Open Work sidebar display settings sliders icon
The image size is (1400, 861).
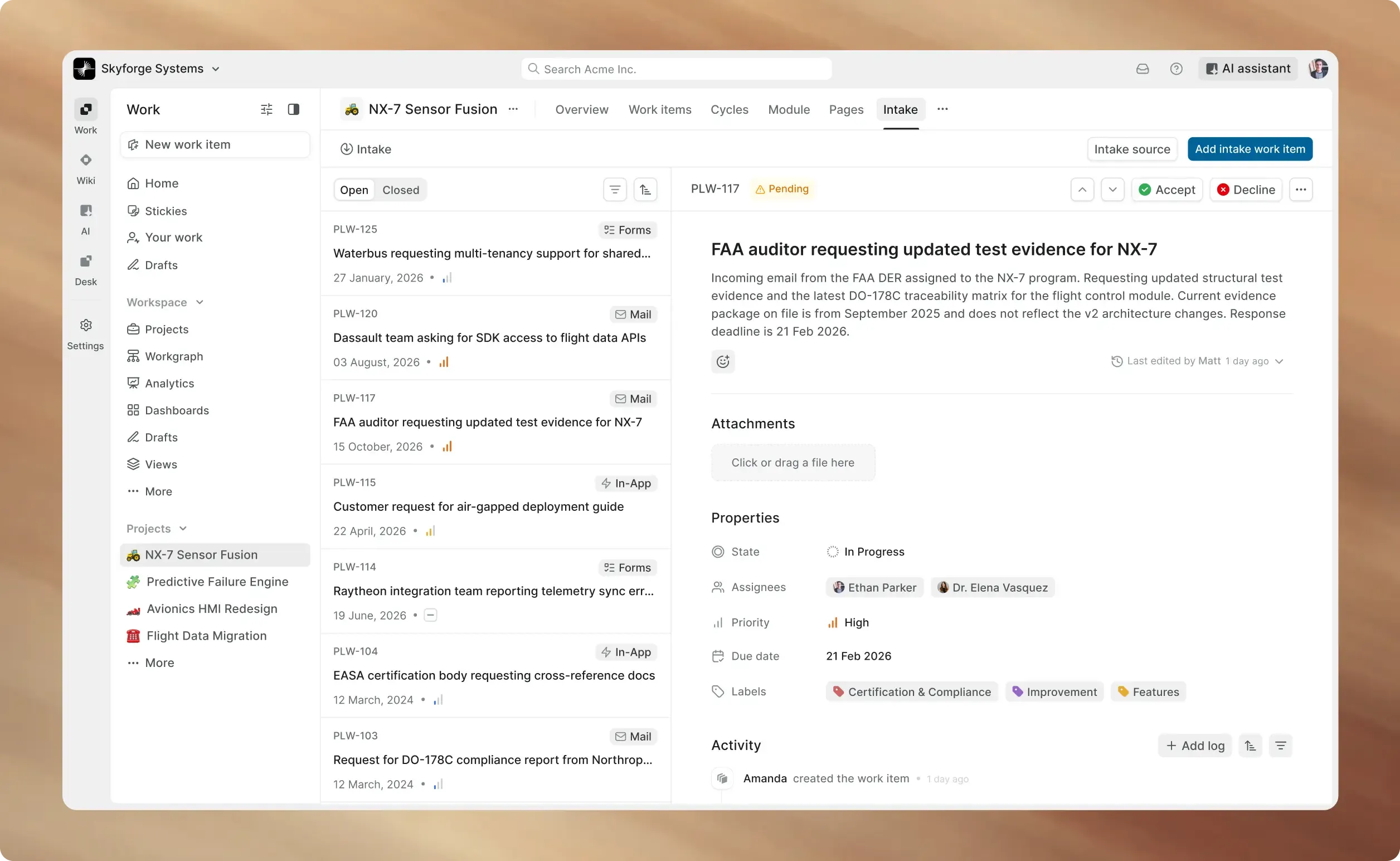coord(266,109)
